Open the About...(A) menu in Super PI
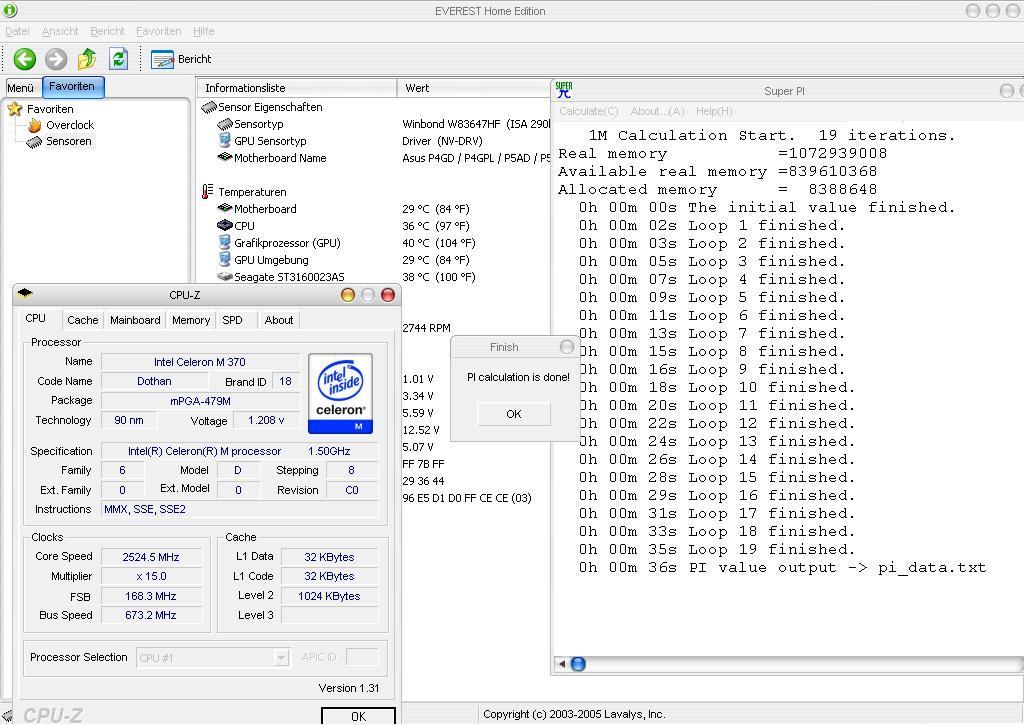Viewport: 1024px width, 725px height. click(x=657, y=111)
